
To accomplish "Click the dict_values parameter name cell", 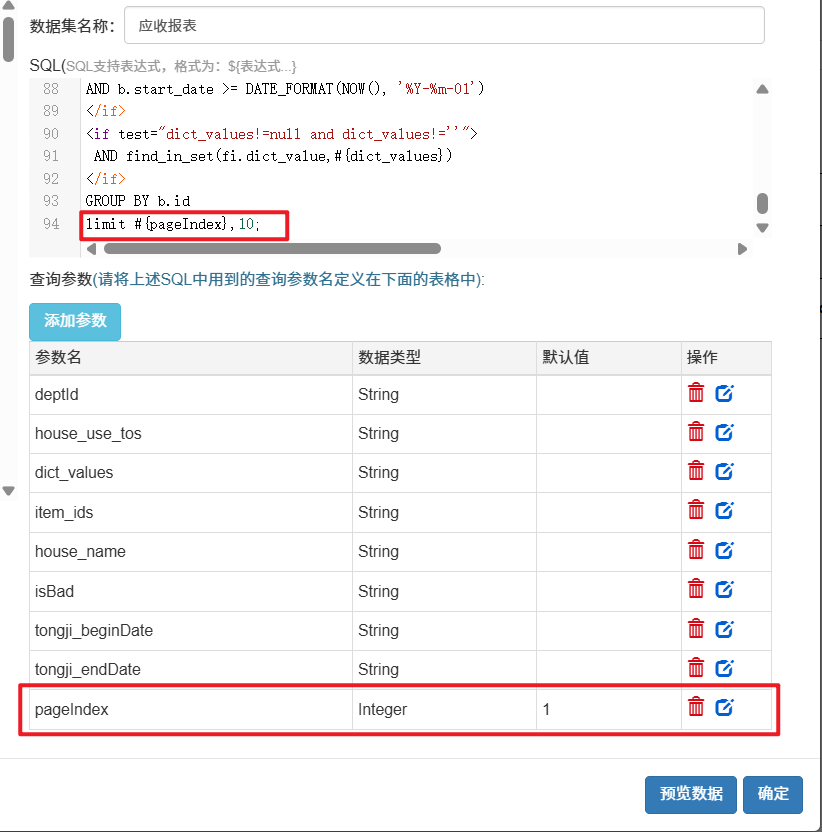I will point(191,473).
